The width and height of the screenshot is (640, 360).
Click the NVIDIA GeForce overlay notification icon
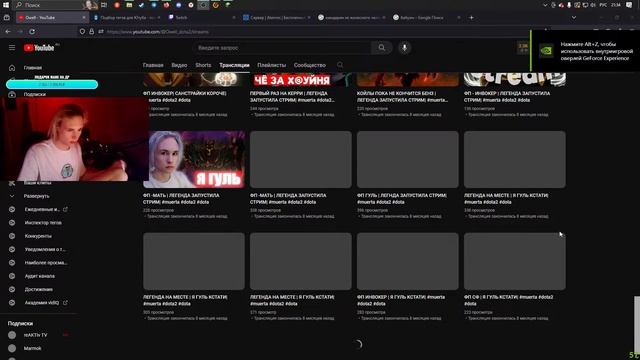click(x=546, y=51)
